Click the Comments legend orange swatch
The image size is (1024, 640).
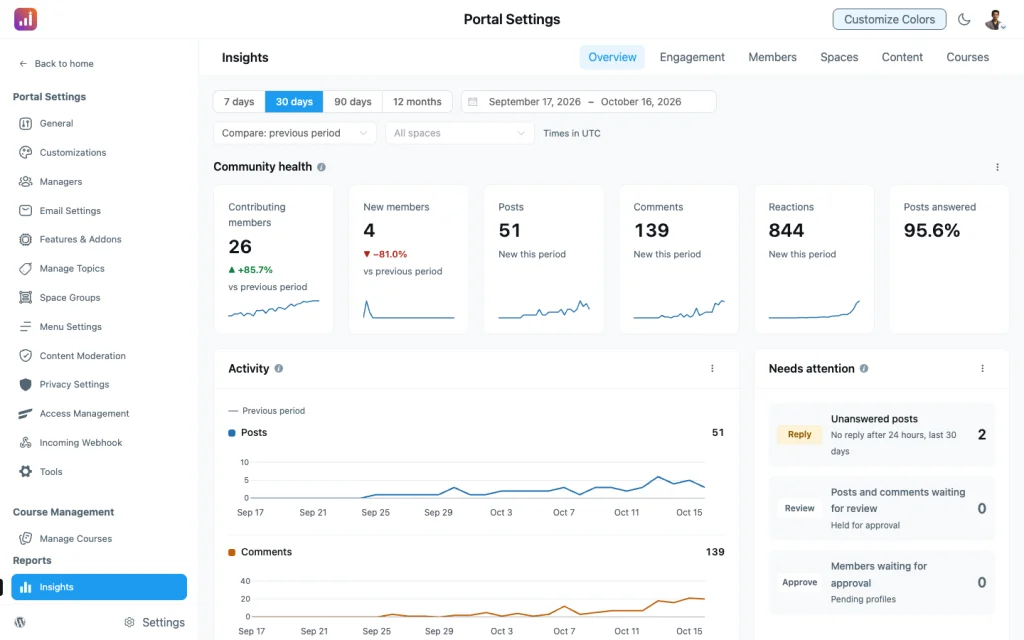coord(231,552)
